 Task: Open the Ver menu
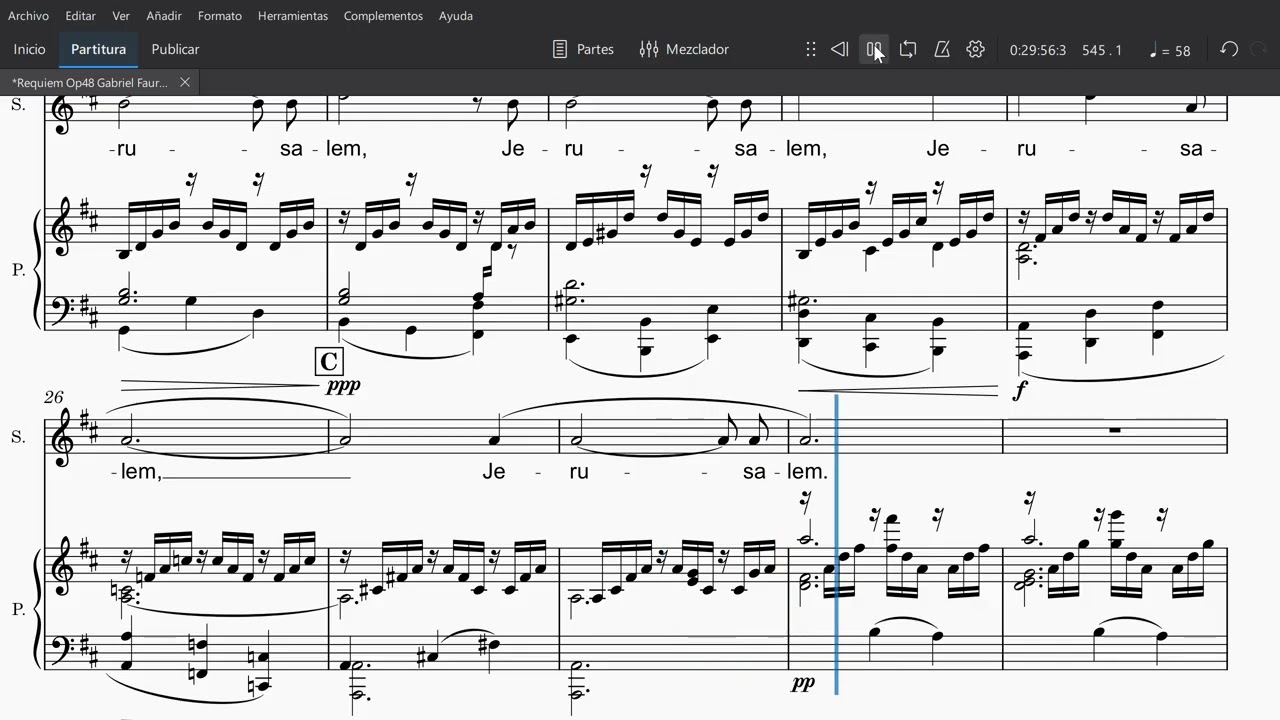(x=121, y=16)
